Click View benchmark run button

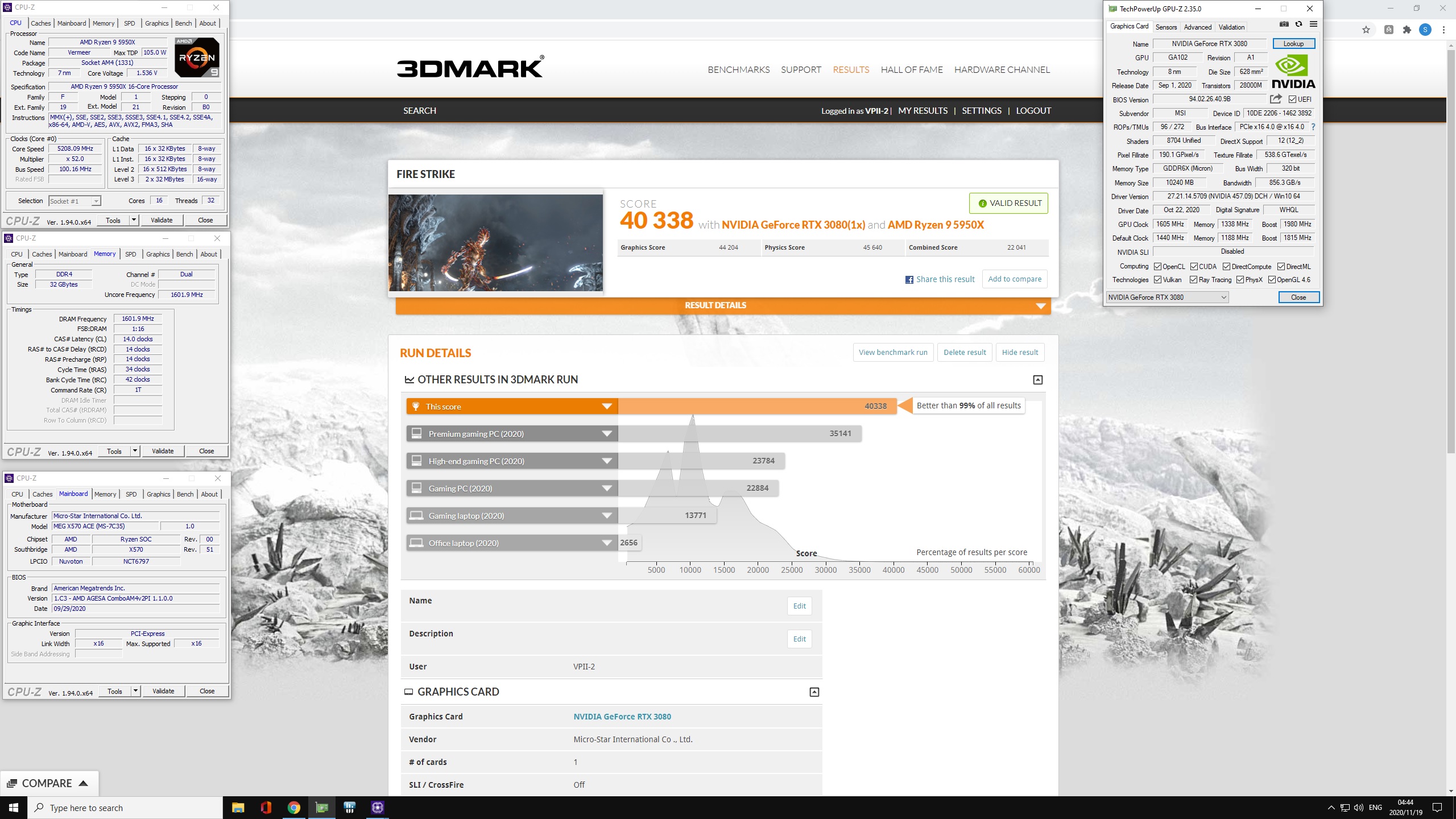click(893, 353)
